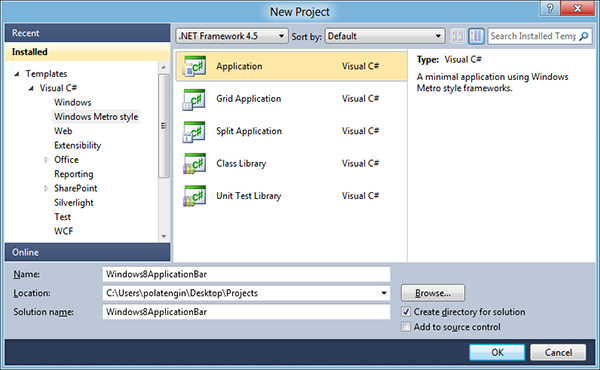The width and height of the screenshot is (600, 370).
Task: Click the tree scrollbar down arrow
Action: pyautogui.click(x=164, y=236)
